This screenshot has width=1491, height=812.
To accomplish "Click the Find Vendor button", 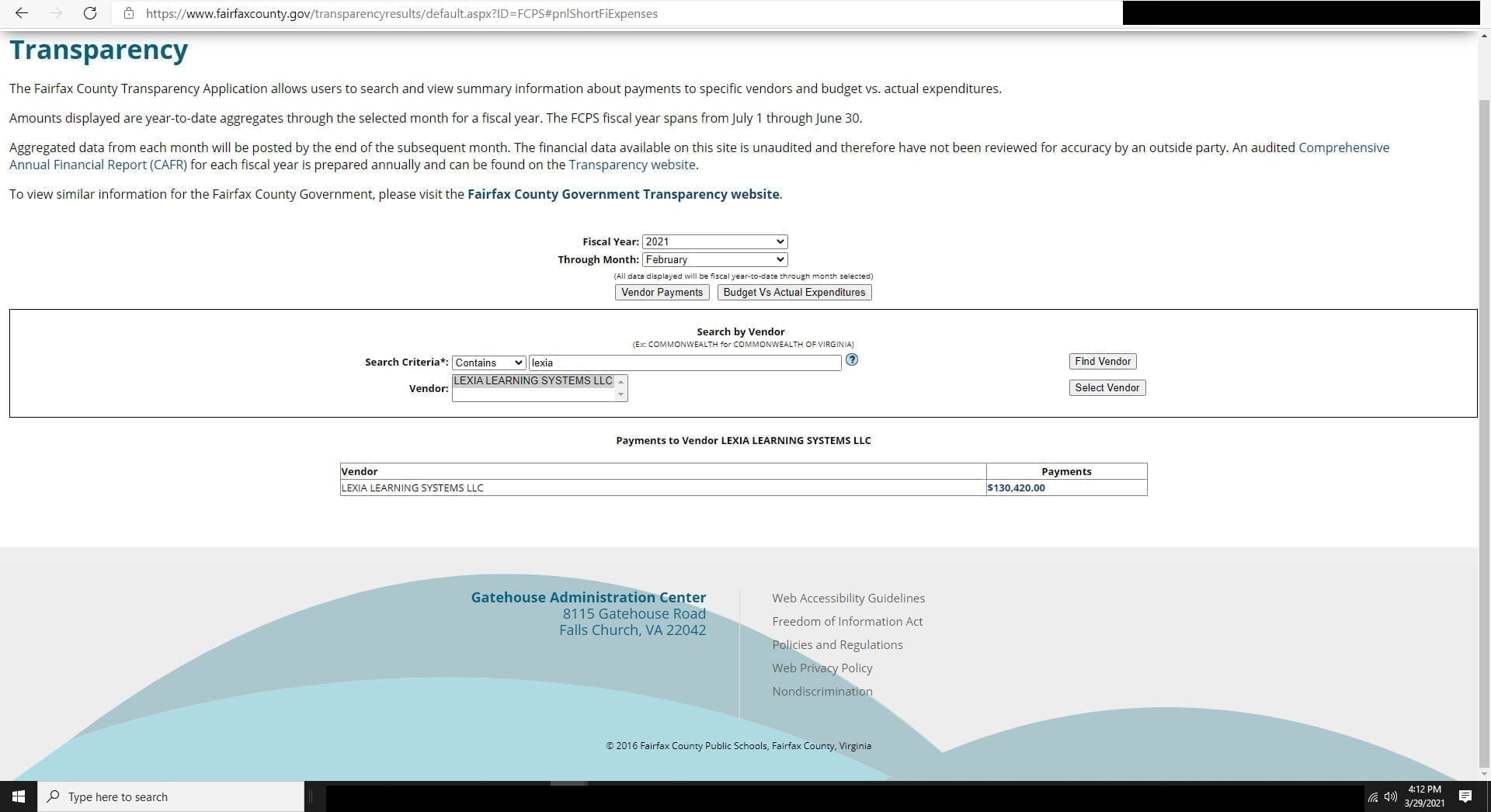I will click(x=1103, y=361).
